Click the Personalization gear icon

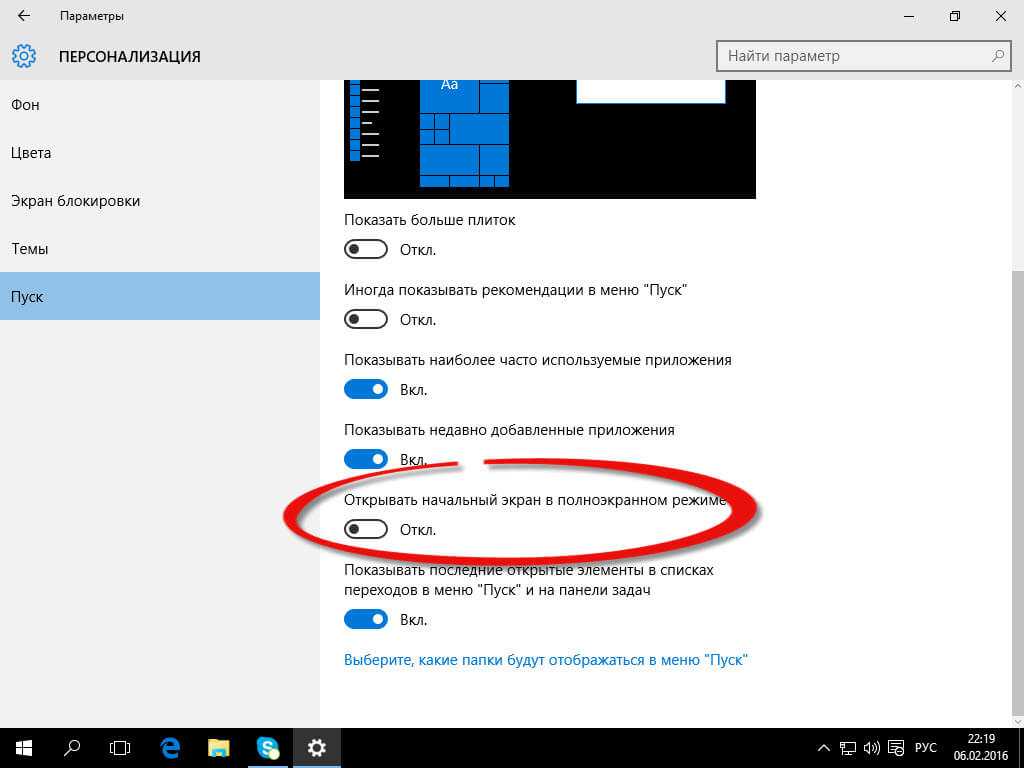point(24,56)
